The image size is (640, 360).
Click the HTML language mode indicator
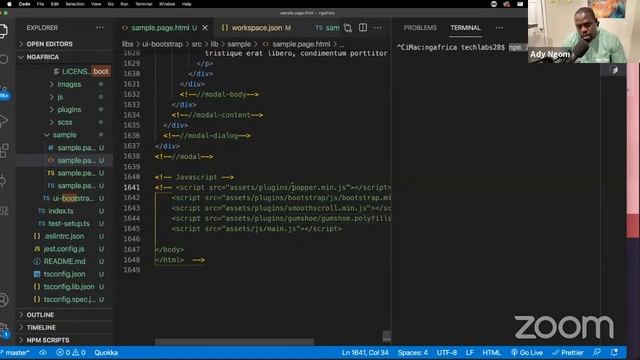[491, 353]
